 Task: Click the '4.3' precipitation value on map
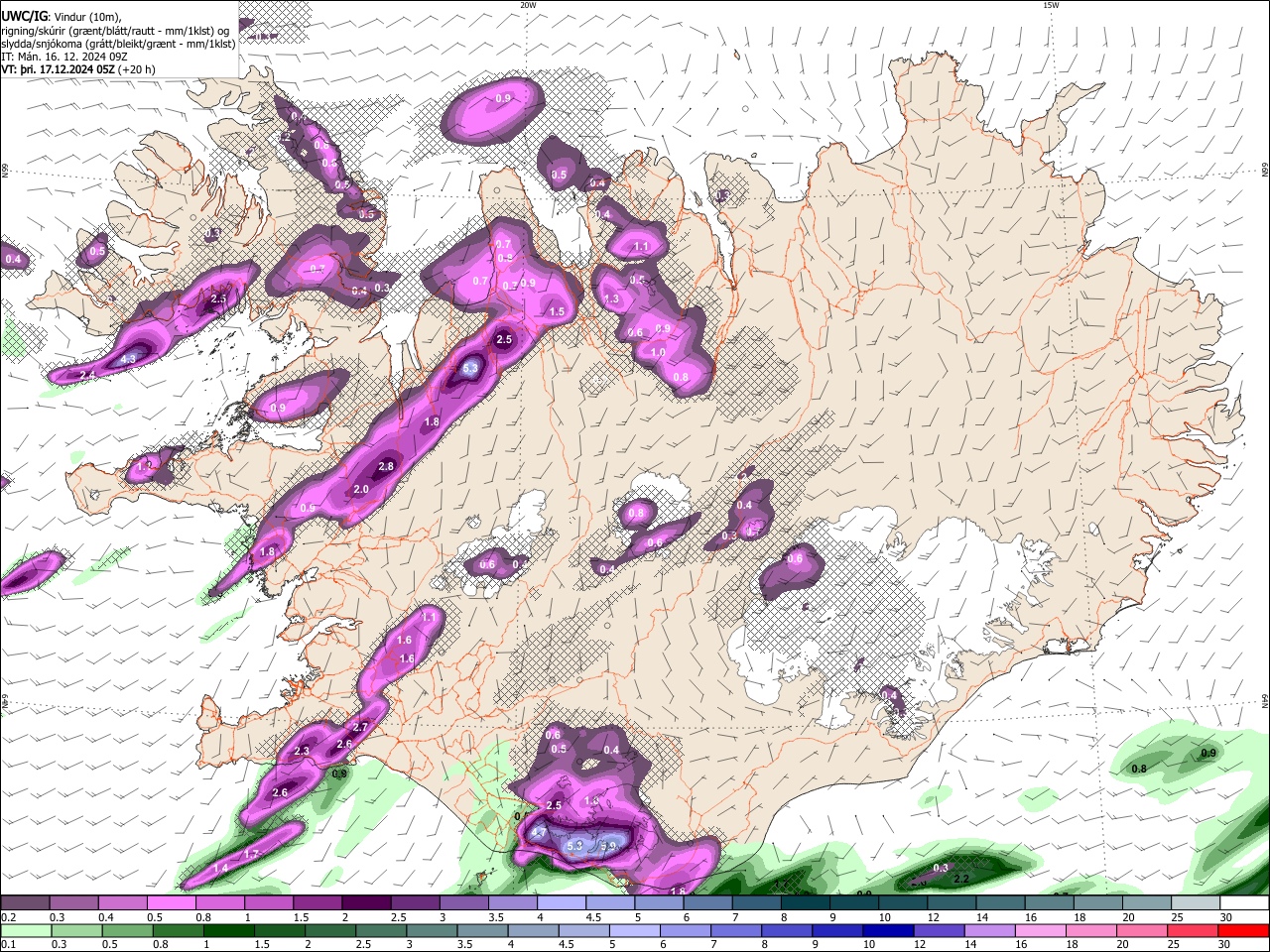(128, 359)
